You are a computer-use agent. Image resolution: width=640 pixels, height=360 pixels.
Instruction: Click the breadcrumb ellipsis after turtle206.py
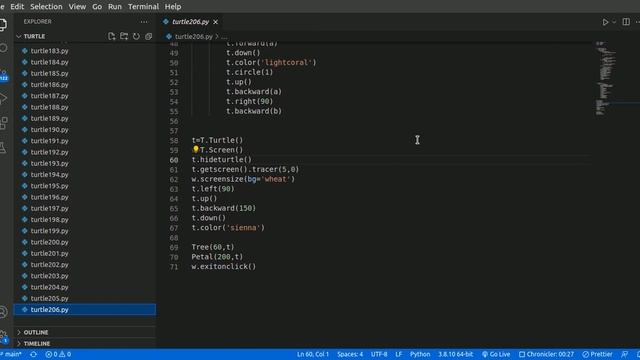pos(224,37)
